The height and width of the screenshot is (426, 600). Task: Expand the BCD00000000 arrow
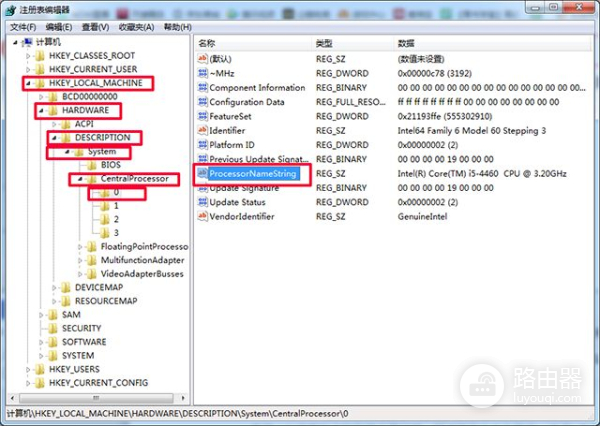pos(41,96)
